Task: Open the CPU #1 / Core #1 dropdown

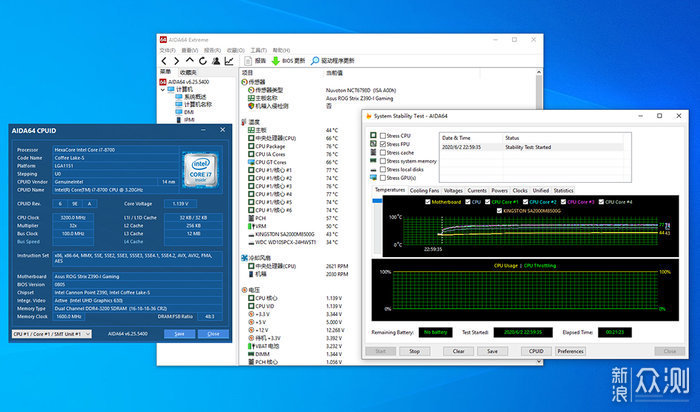Action: (x=52, y=334)
